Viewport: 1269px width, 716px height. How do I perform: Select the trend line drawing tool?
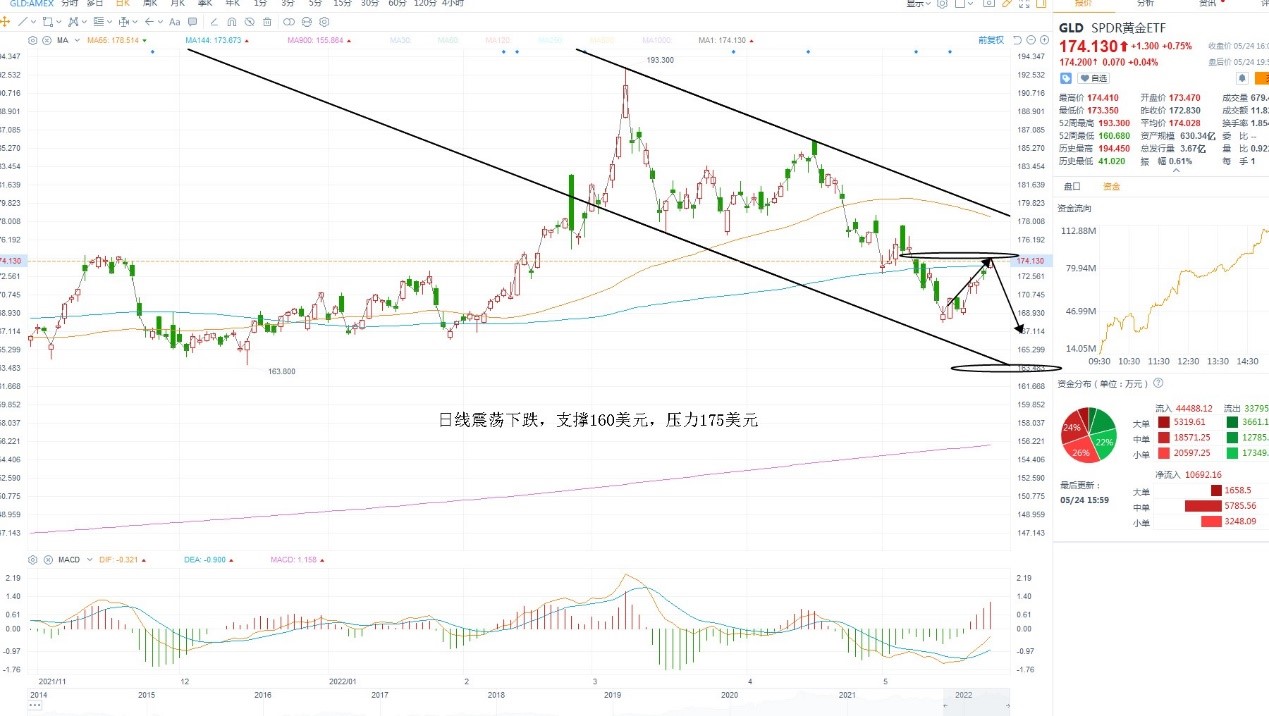[22, 22]
